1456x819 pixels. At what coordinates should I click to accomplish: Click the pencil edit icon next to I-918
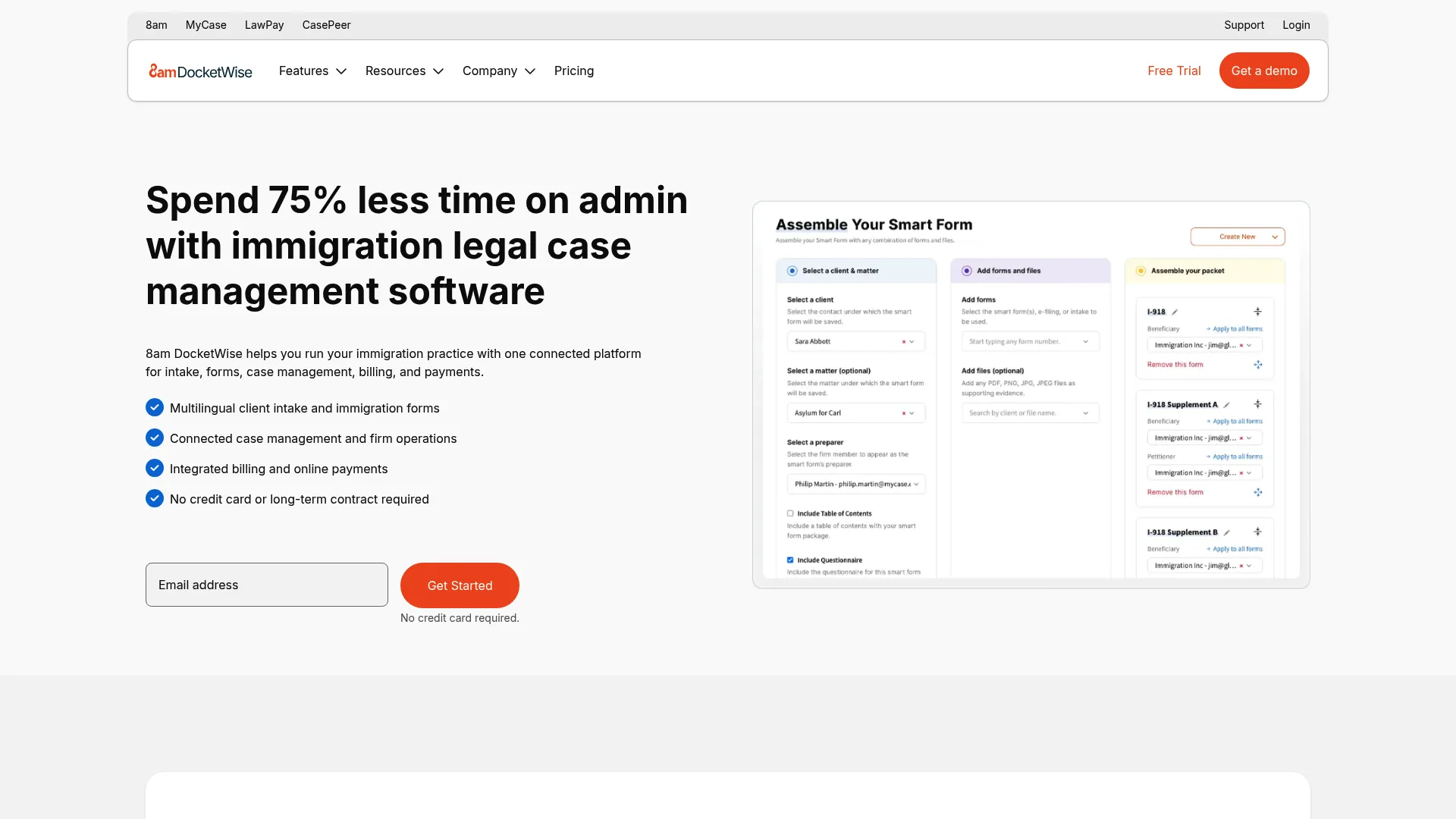[x=1175, y=312]
